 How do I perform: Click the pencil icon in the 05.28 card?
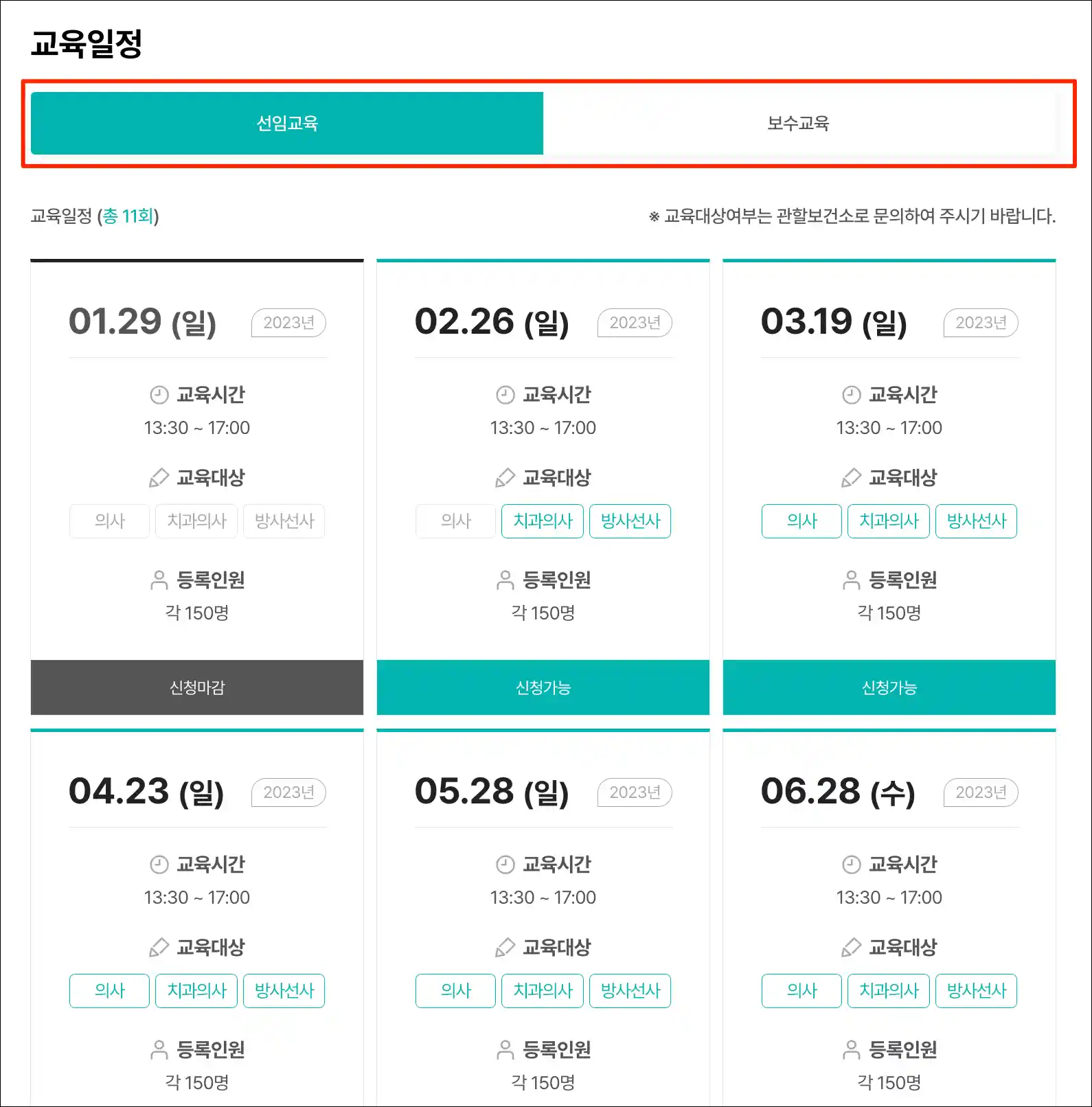[x=505, y=948]
